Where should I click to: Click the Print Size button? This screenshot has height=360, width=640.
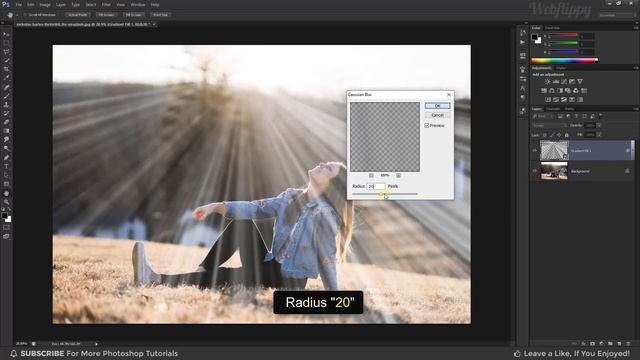[x=160, y=15]
